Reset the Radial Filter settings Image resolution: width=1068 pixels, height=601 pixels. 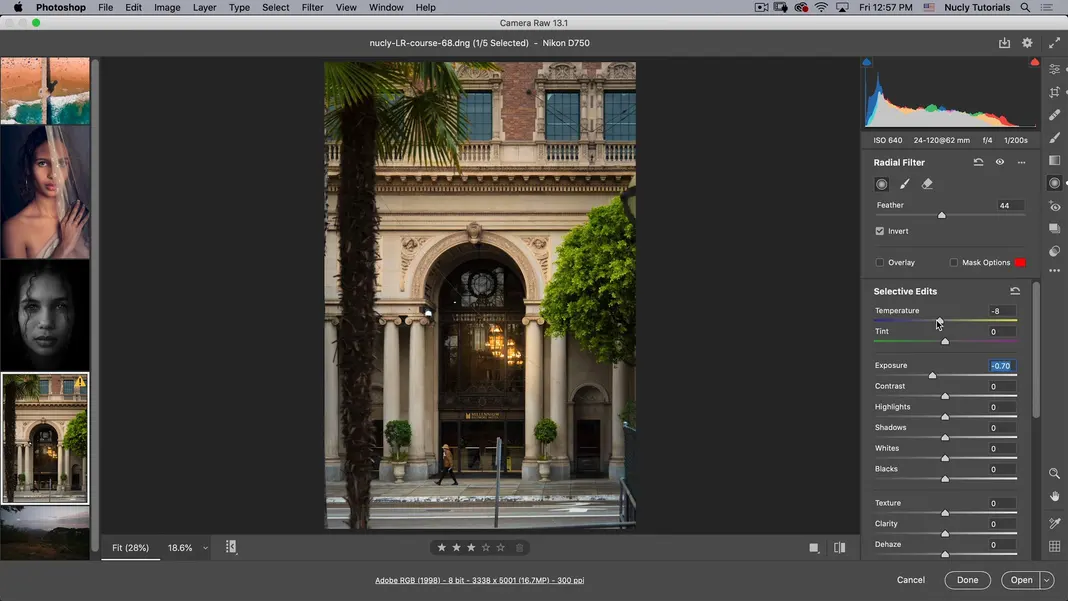tap(978, 162)
